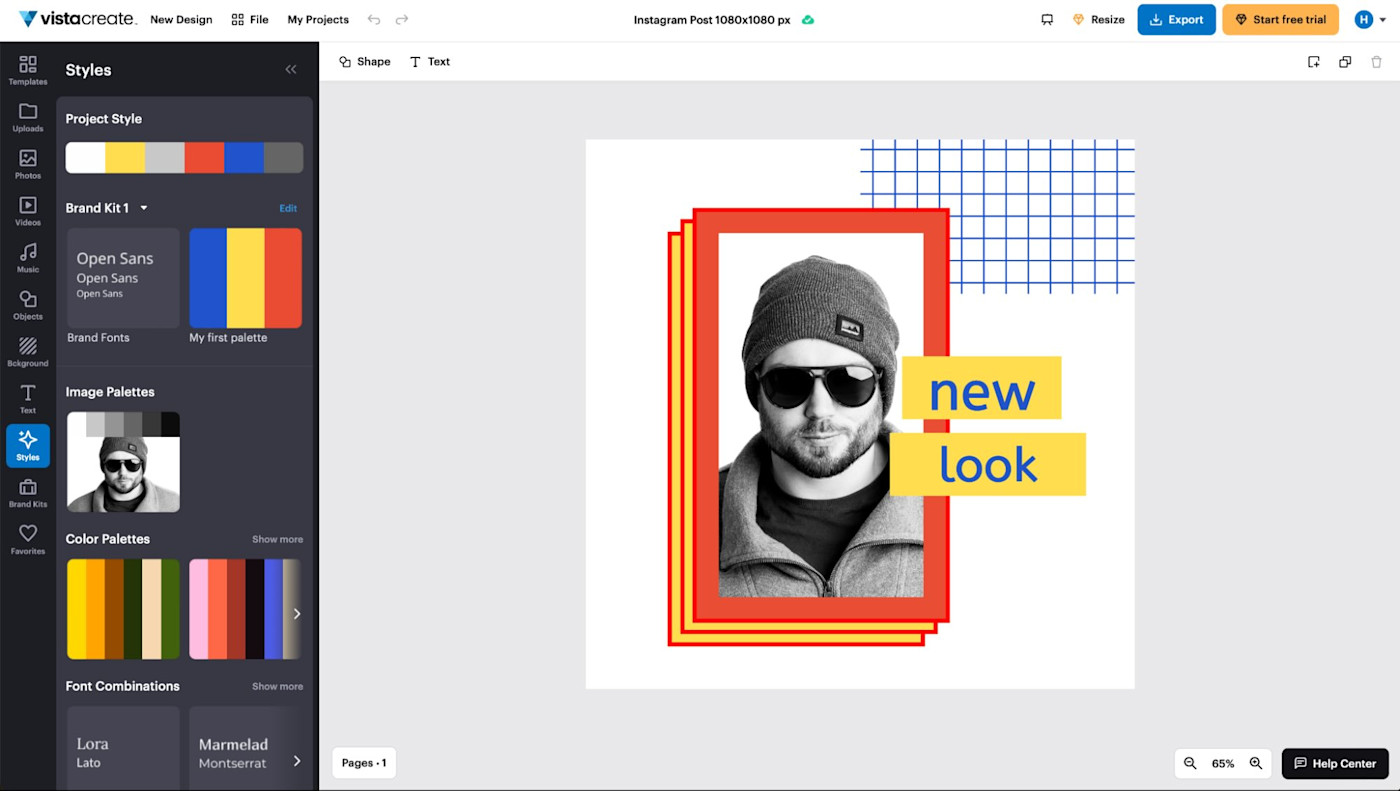Apply the Lora Lato font combination
The width and height of the screenshot is (1400, 791).
(x=123, y=748)
